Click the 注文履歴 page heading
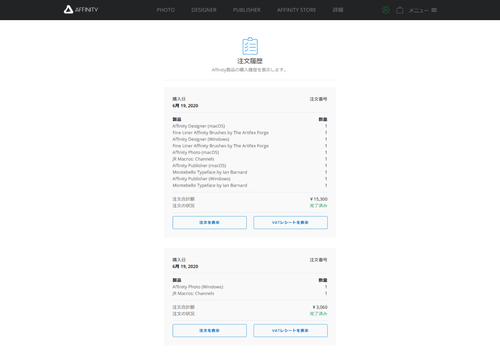 coord(250,61)
